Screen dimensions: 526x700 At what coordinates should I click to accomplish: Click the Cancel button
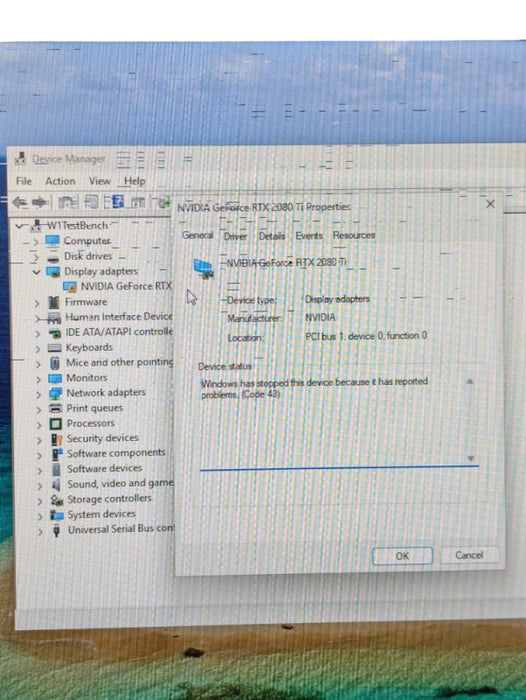click(x=469, y=555)
